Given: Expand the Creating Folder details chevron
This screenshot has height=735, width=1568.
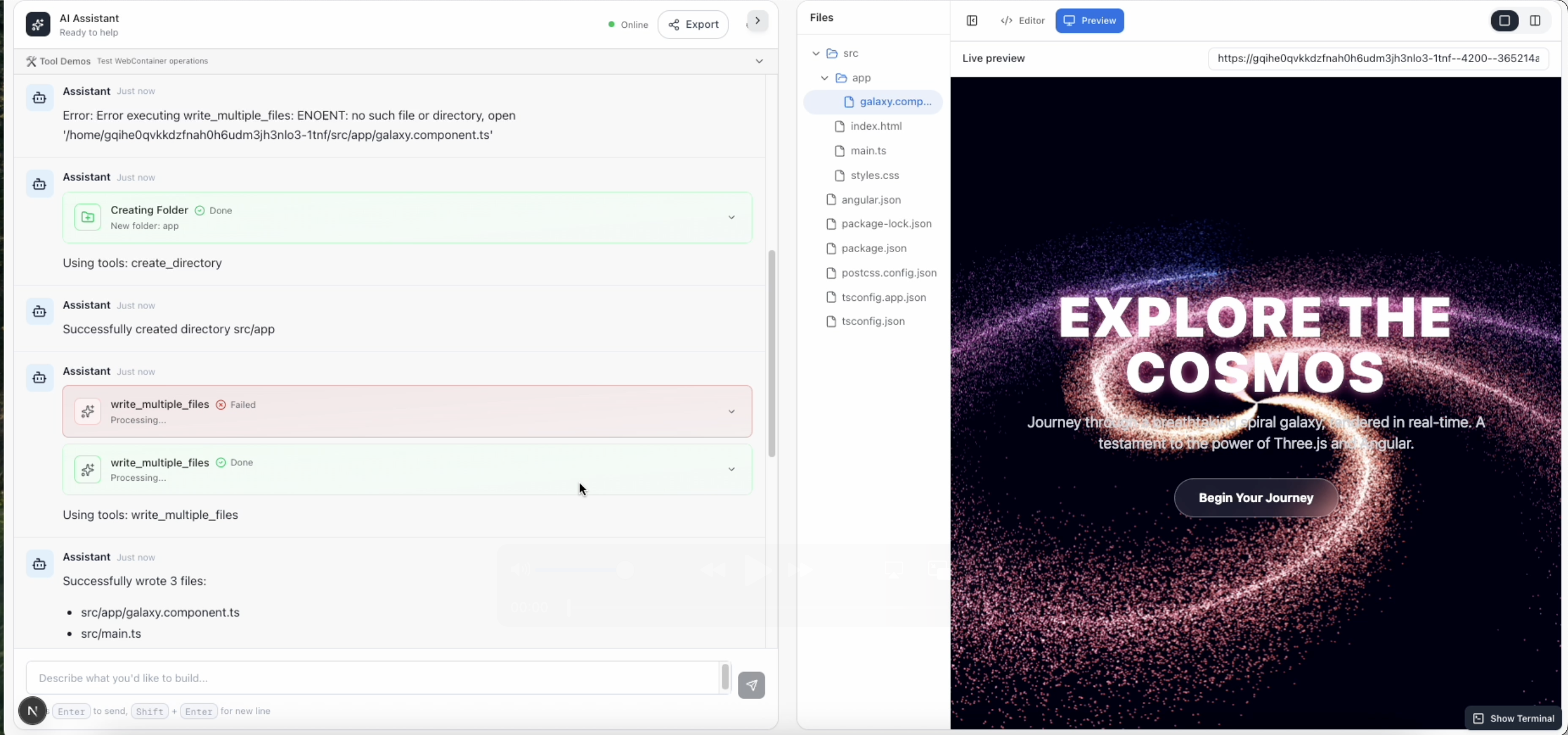Looking at the screenshot, I should (x=731, y=217).
